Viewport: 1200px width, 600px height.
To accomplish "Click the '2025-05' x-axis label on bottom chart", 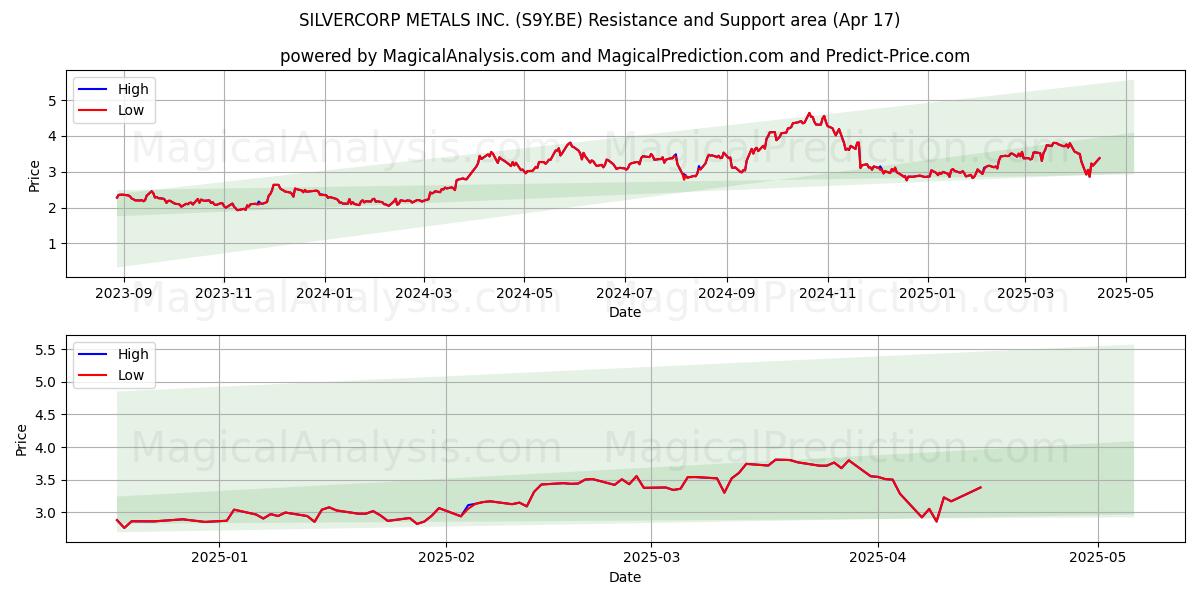I will click(1098, 559).
